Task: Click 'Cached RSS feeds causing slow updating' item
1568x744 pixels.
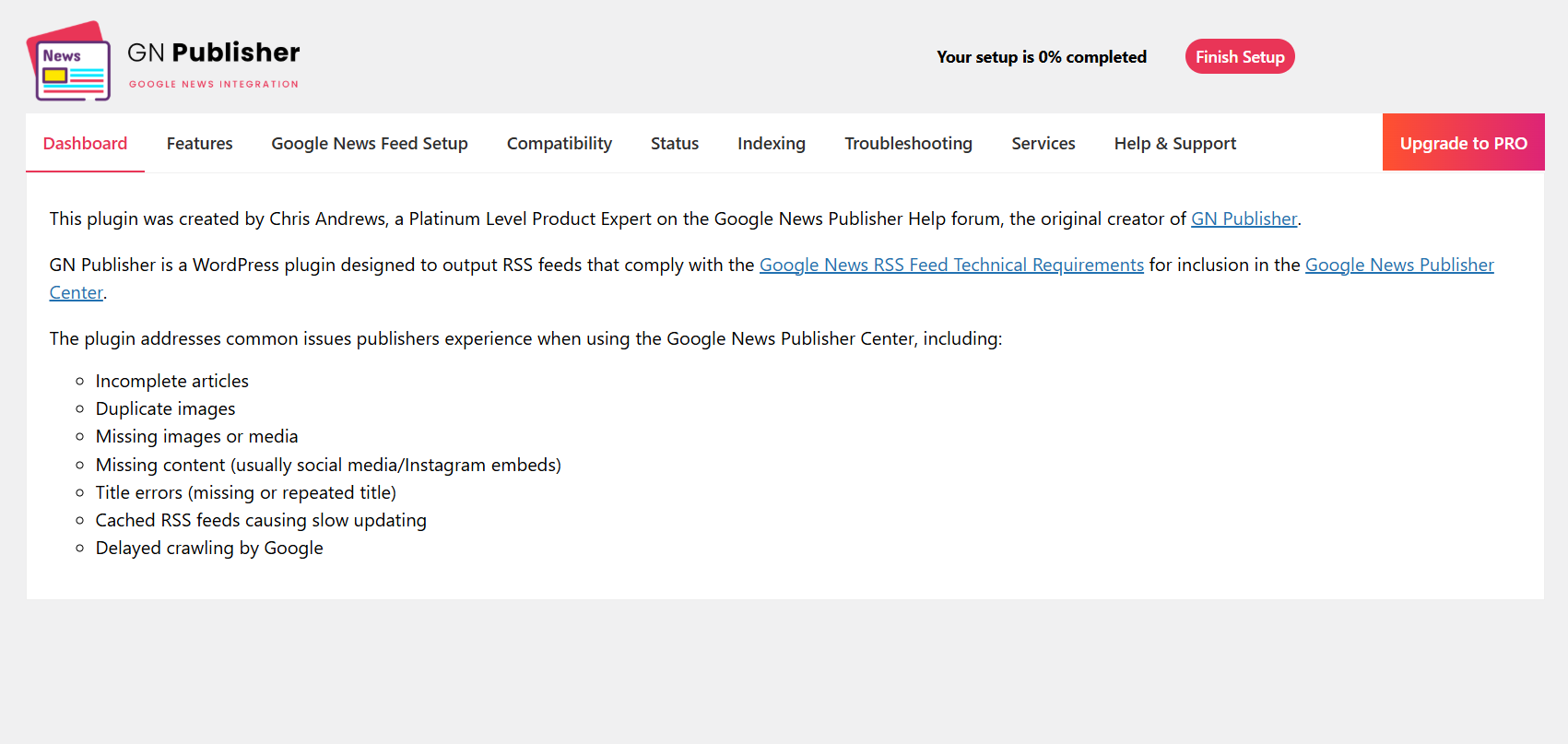Action: [x=261, y=520]
